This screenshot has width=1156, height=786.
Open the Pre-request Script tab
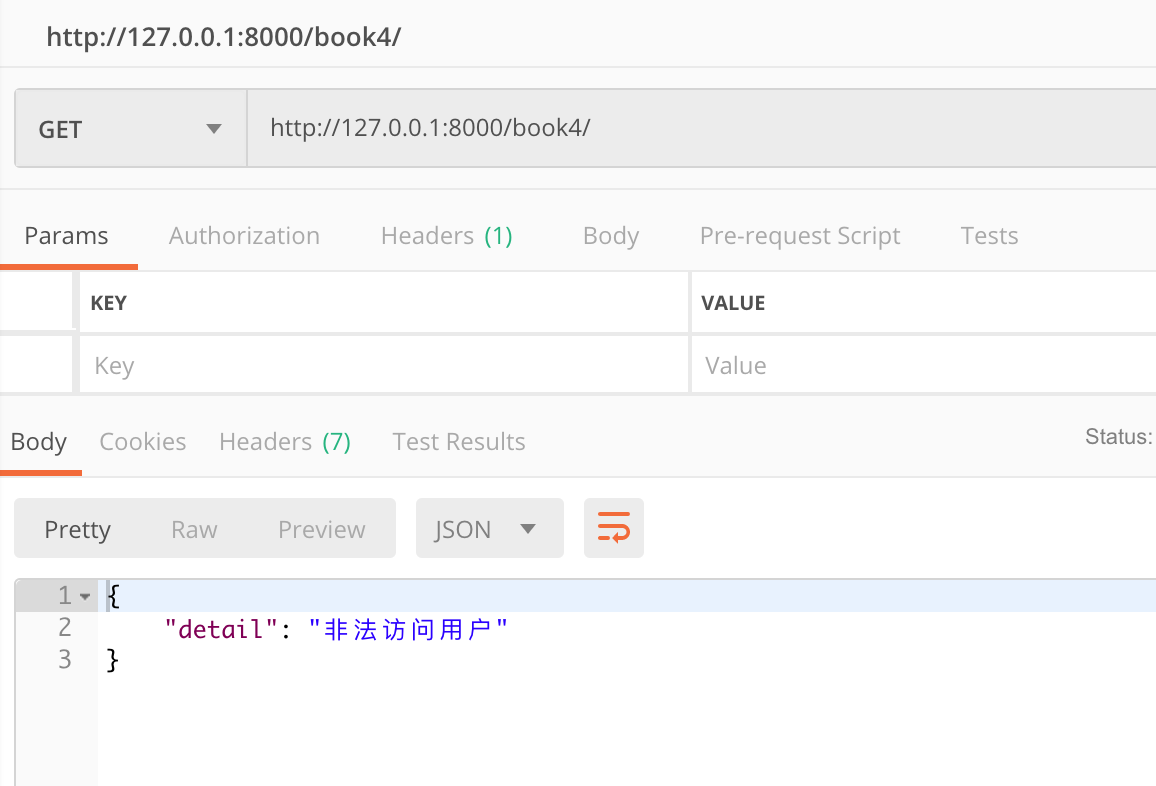[799, 236]
